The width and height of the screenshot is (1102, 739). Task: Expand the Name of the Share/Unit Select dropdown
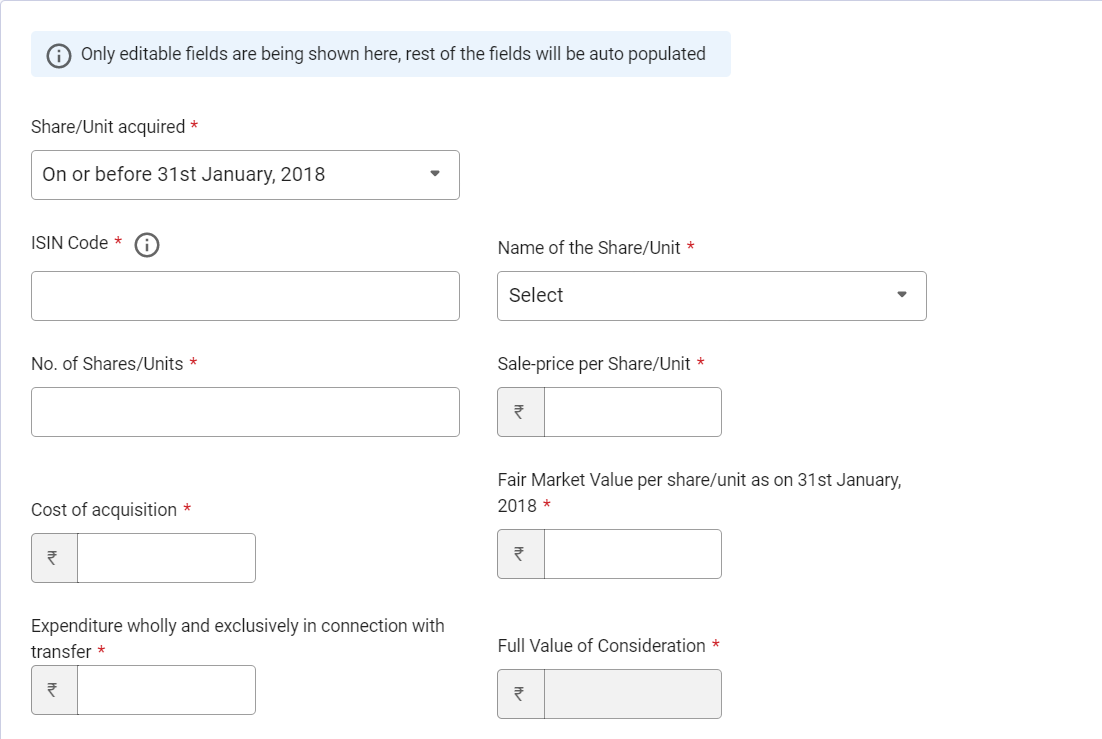point(712,296)
